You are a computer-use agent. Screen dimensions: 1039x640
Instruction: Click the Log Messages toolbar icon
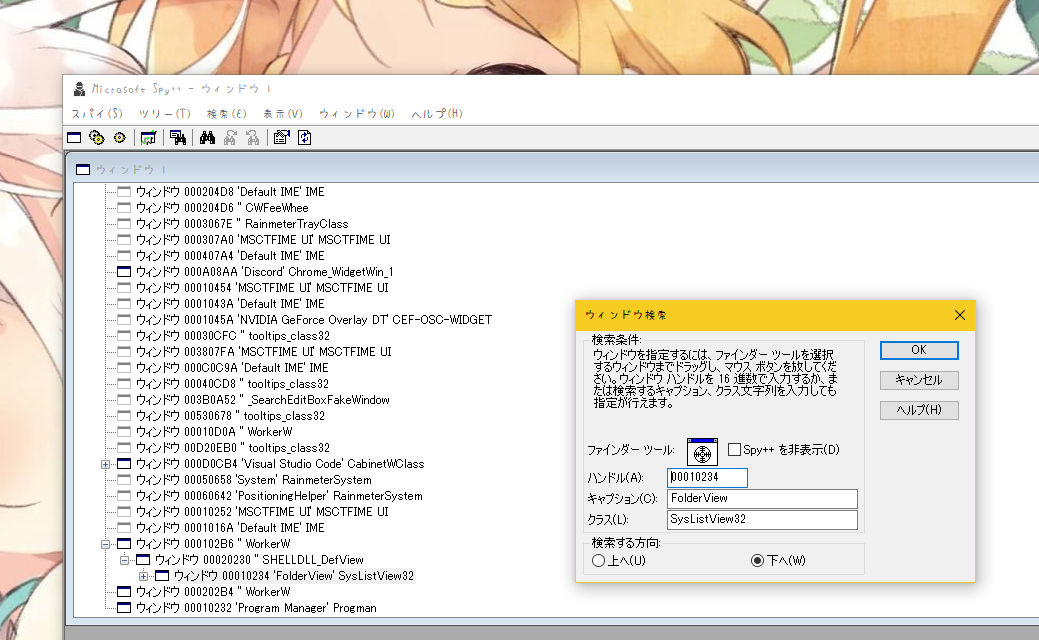point(148,138)
